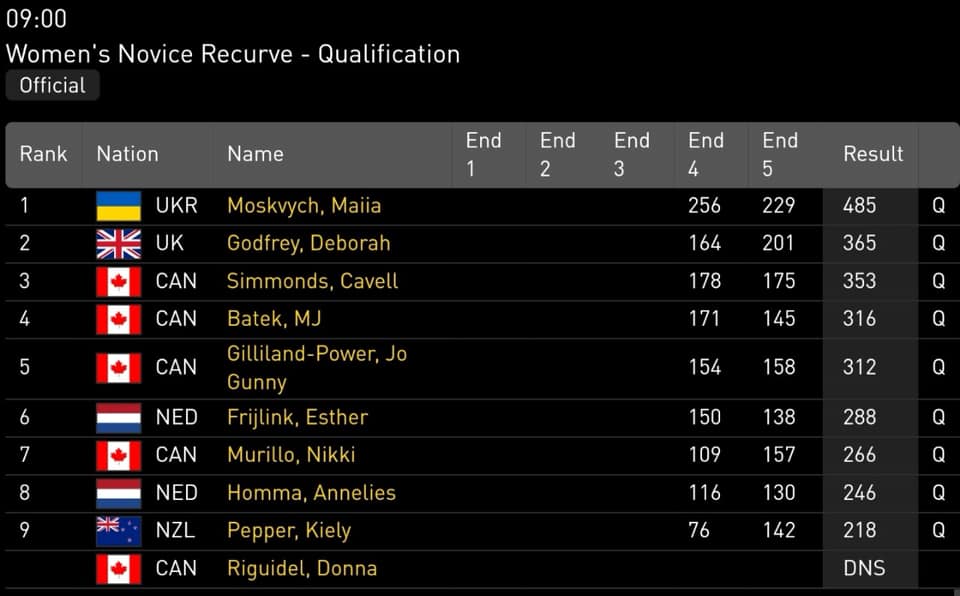Sort by the Rank column header
Screen dimensions: 960x596
click(43, 154)
